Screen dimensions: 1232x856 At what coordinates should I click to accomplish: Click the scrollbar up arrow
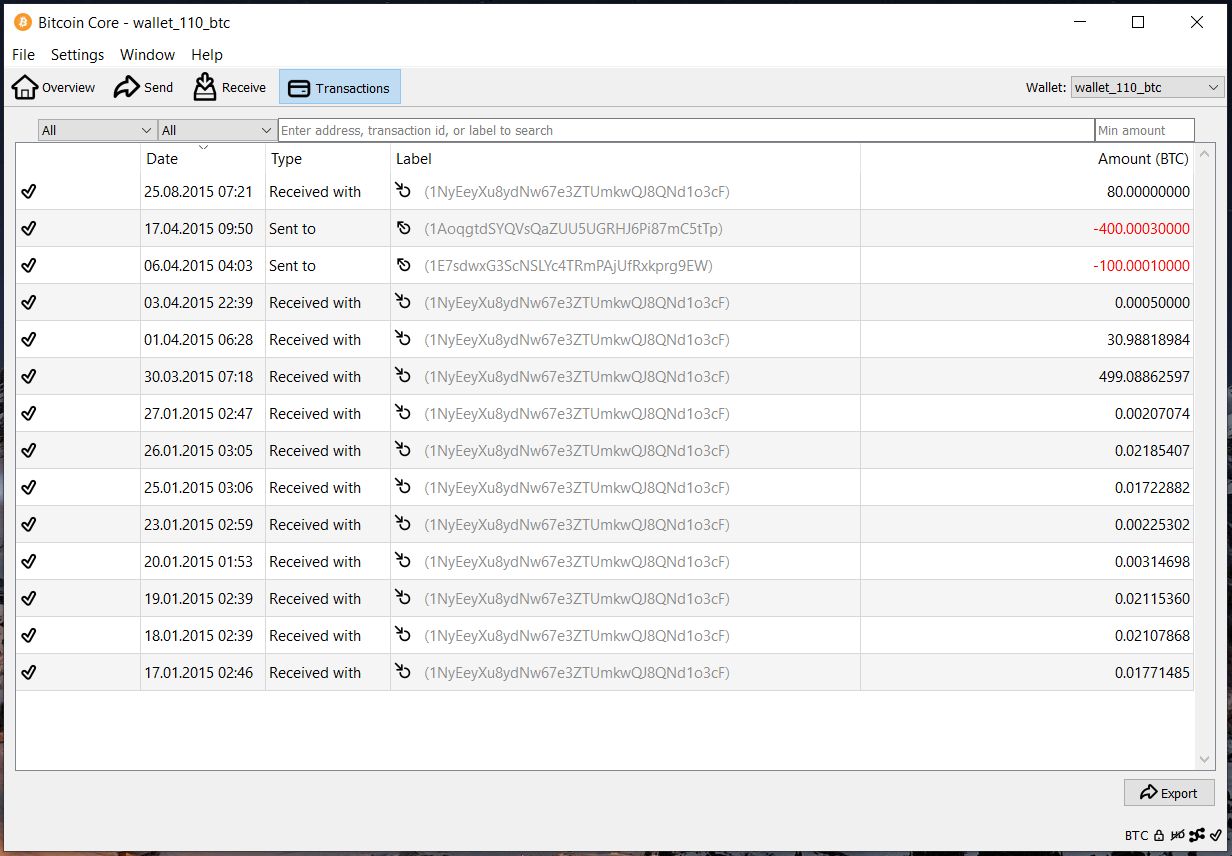(x=1204, y=154)
